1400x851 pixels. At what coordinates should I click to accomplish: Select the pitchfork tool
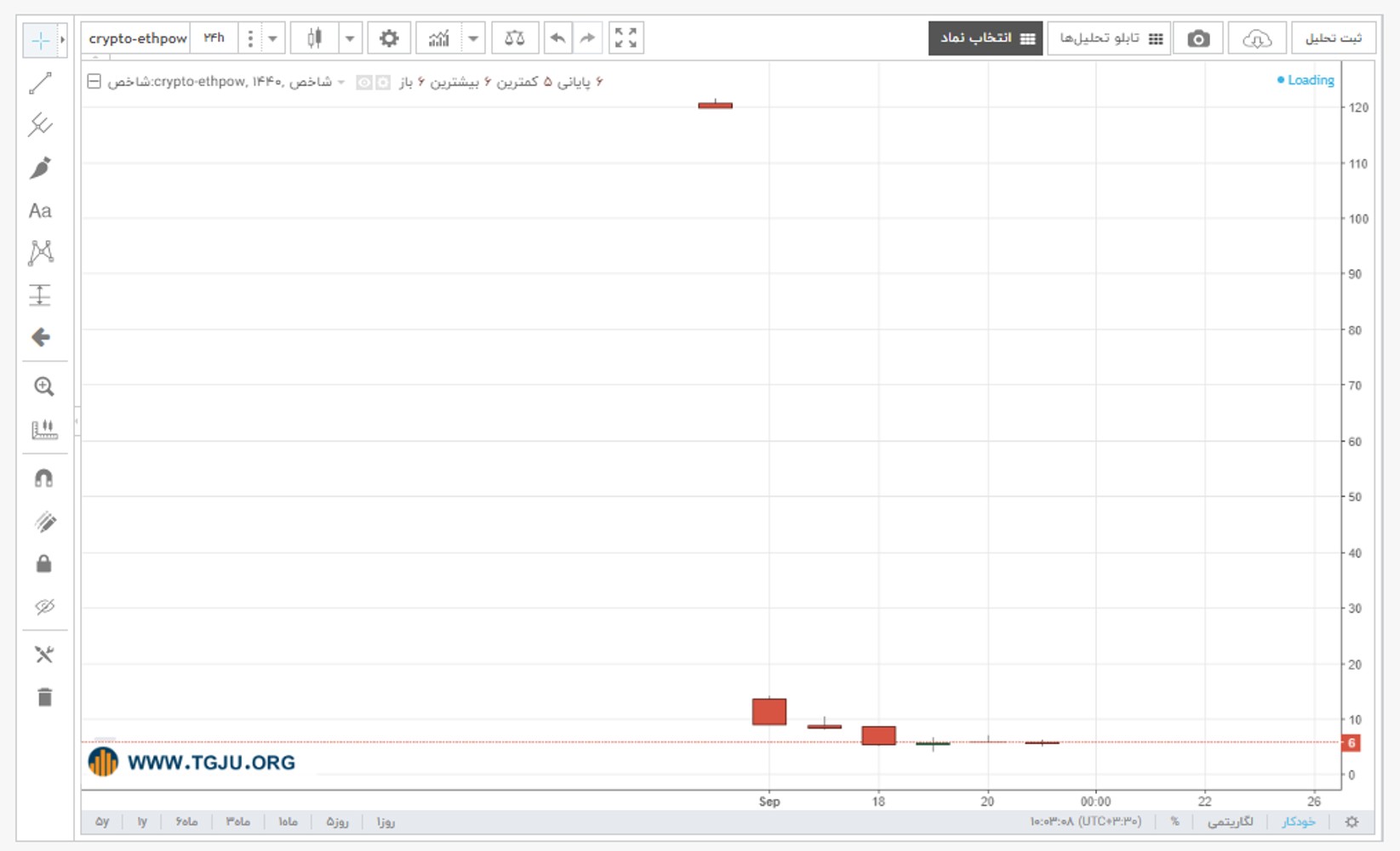coord(40,125)
